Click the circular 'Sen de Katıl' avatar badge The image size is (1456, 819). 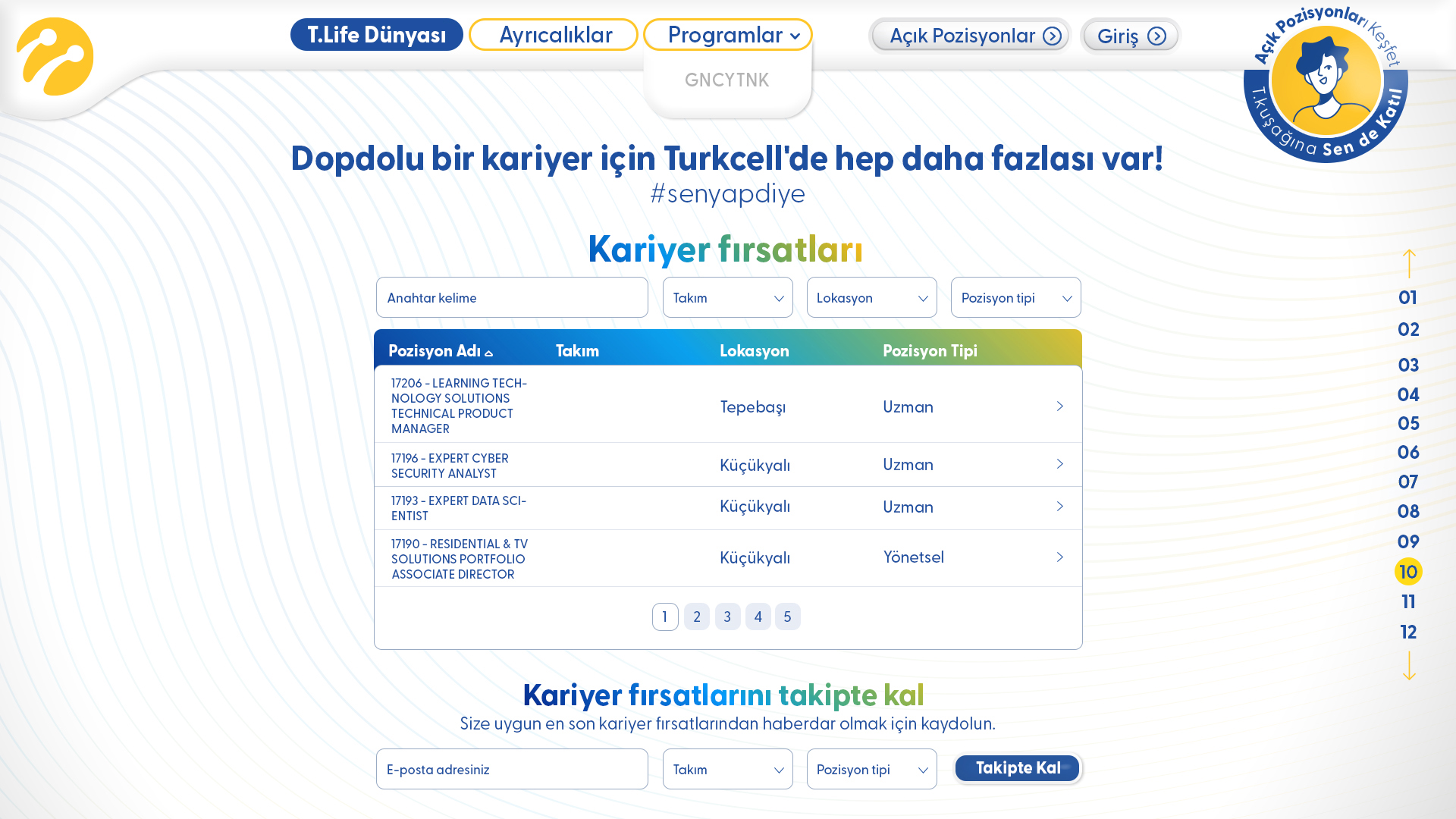click(x=1326, y=82)
